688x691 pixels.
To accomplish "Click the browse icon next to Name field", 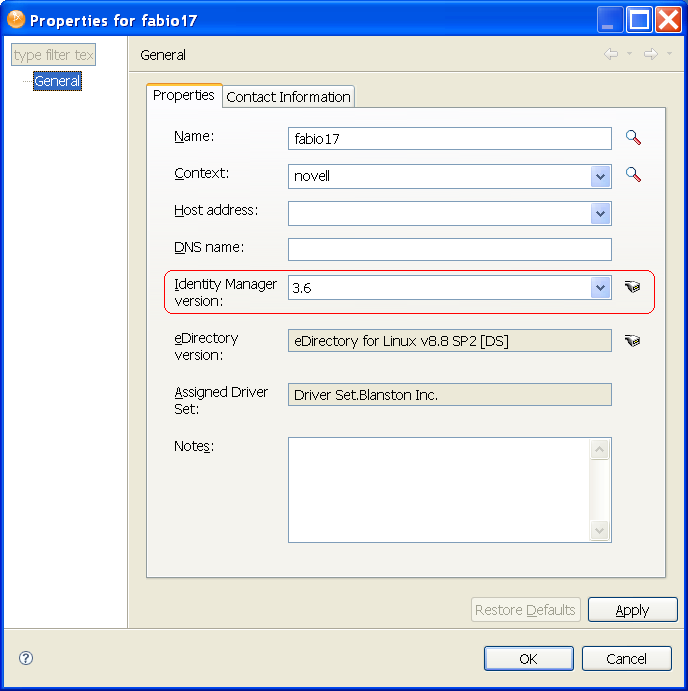I will coord(632,138).
